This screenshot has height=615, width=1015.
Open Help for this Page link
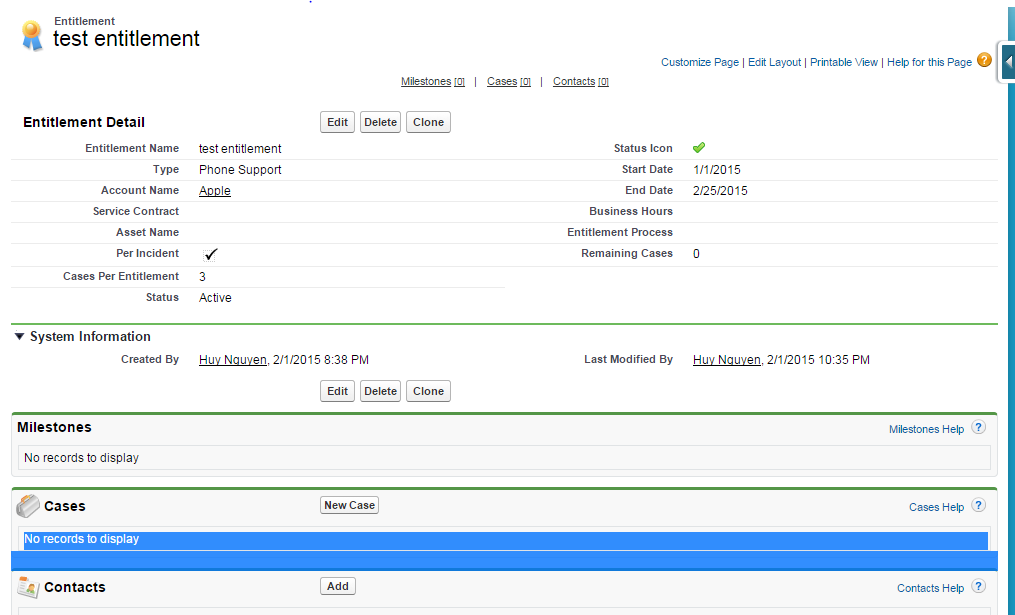[x=929, y=62]
